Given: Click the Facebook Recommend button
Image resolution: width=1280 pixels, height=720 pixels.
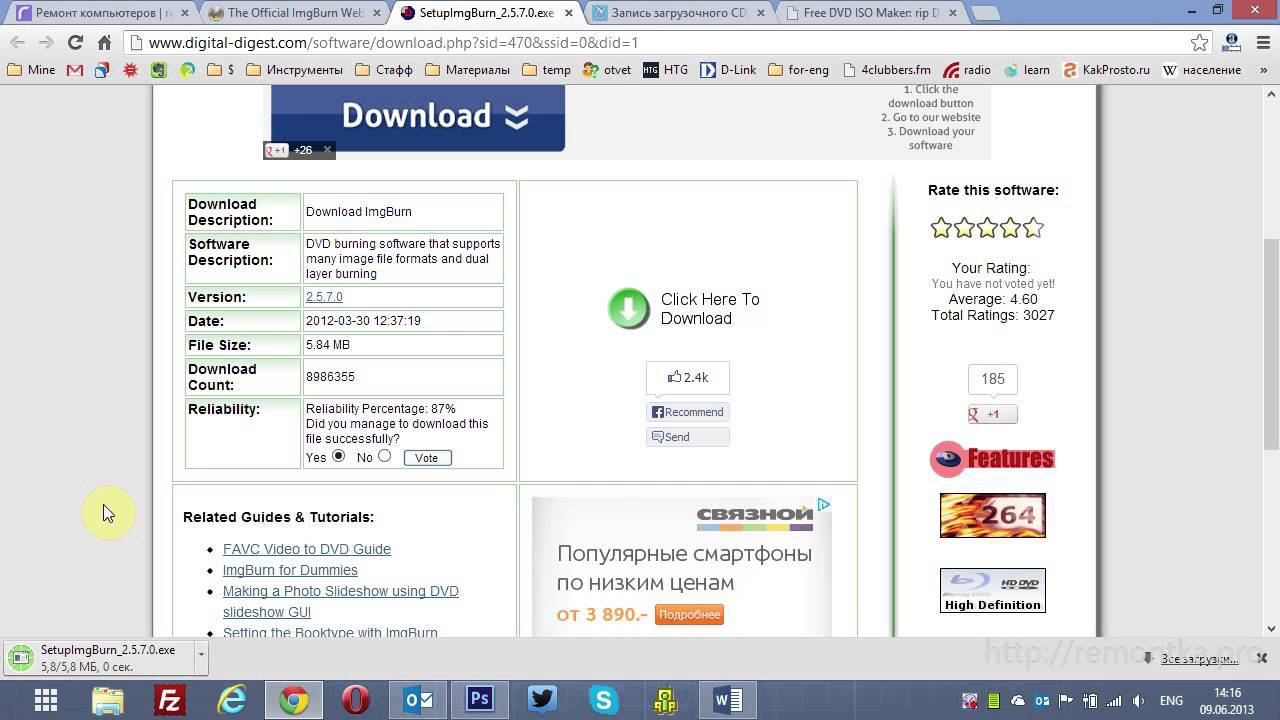Looking at the screenshot, I should tap(687, 412).
